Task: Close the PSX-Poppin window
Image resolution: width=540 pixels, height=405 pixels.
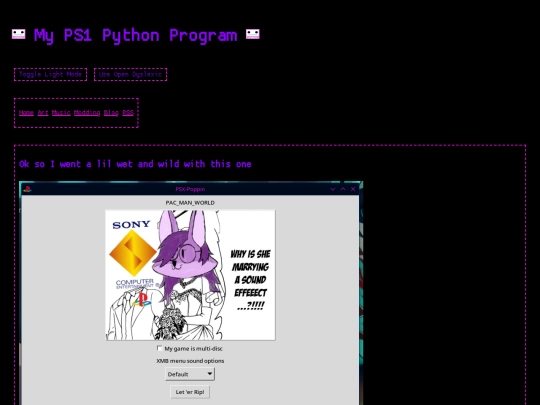Action: (353, 189)
